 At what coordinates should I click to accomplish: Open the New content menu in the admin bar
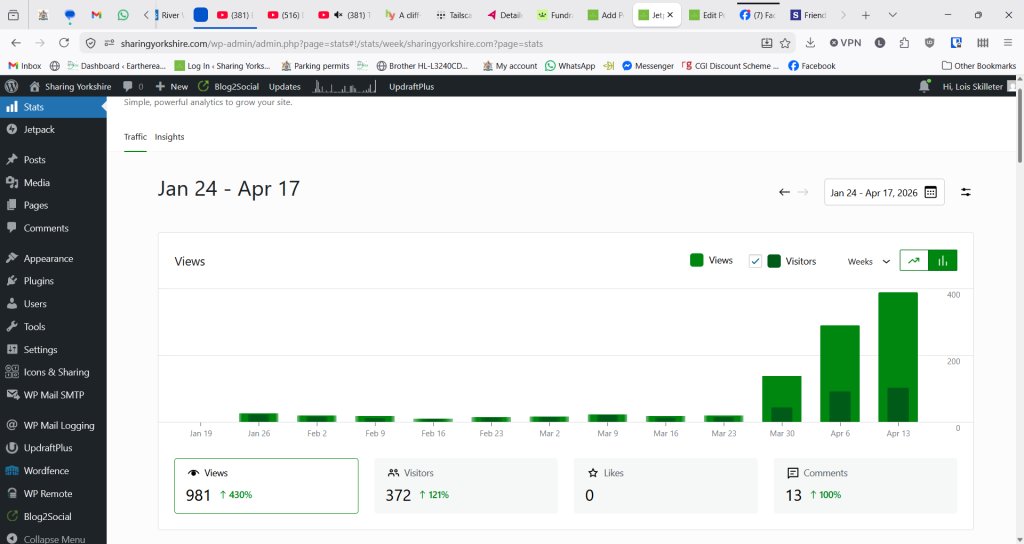click(171, 87)
